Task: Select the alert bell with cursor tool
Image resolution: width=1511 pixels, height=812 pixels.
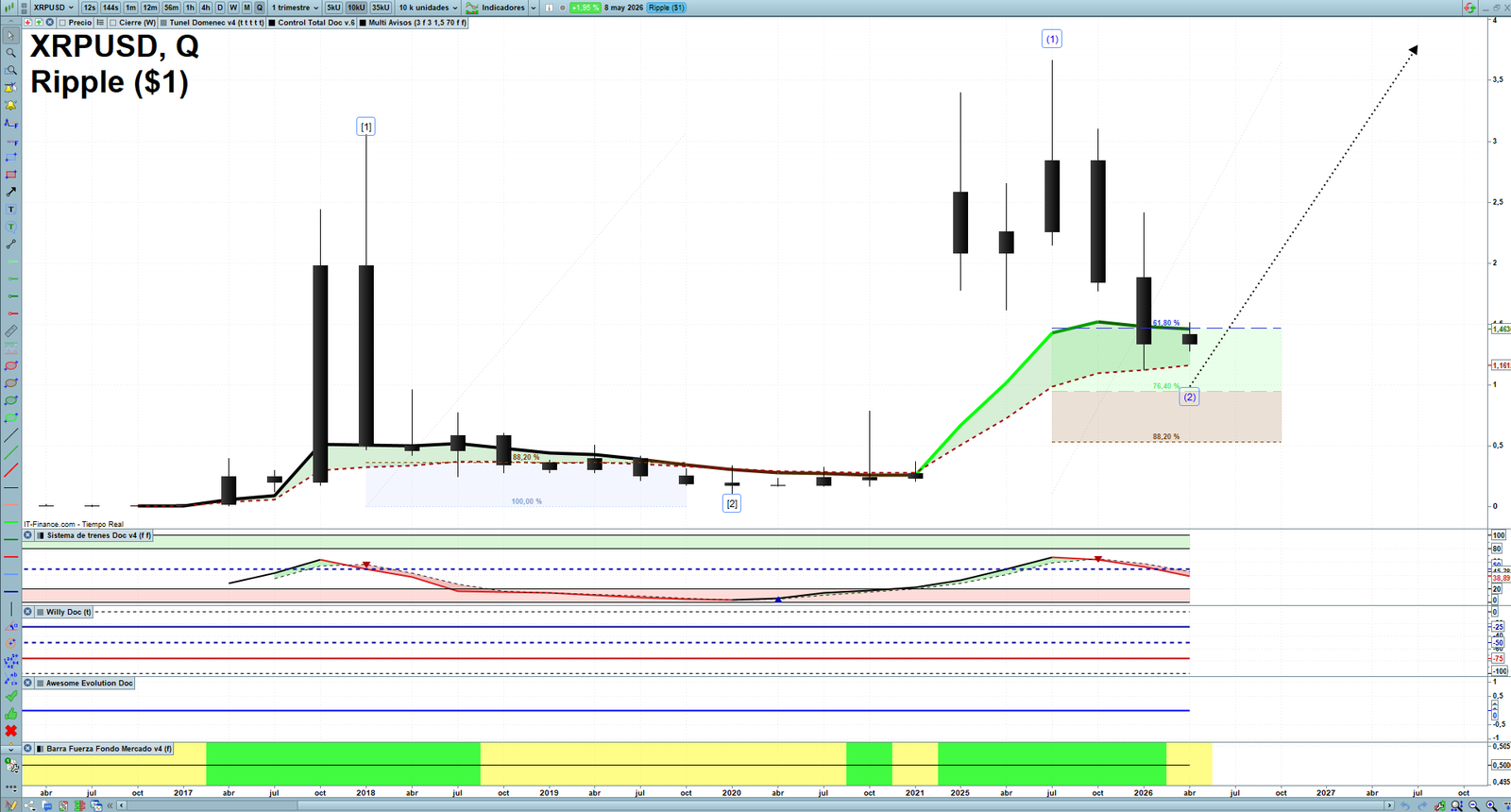Action: coord(11,88)
